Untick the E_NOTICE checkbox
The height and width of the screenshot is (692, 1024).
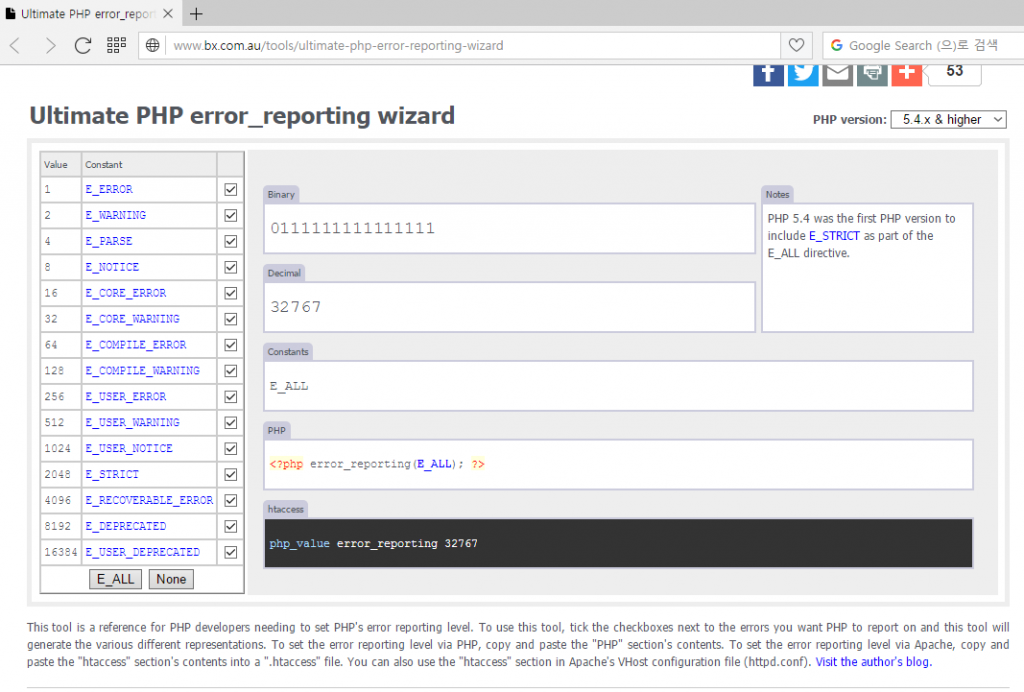click(x=231, y=267)
